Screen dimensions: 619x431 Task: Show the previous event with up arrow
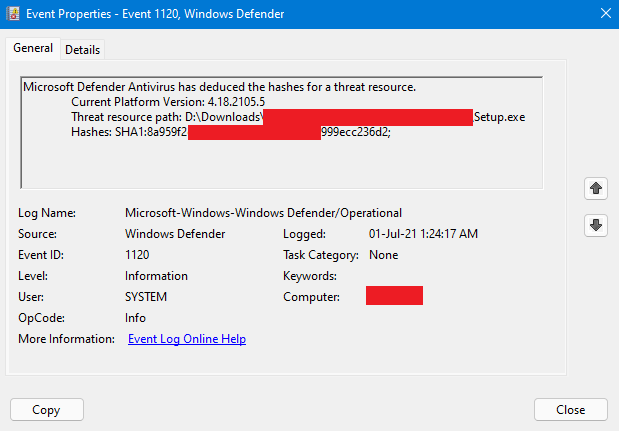[596, 188]
